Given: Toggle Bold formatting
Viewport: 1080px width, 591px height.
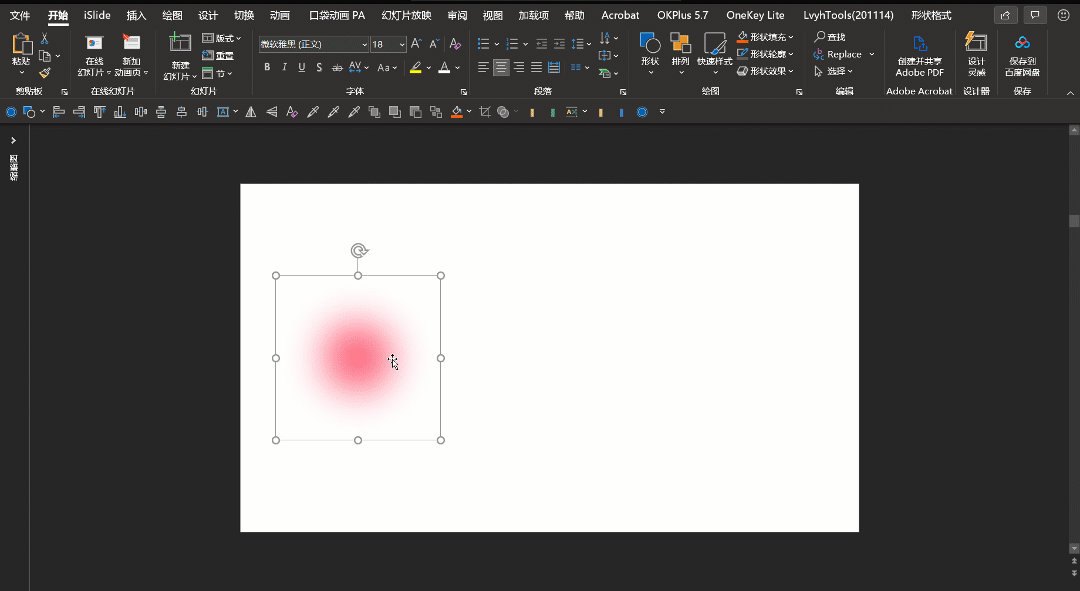Looking at the screenshot, I should (x=267, y=68).
